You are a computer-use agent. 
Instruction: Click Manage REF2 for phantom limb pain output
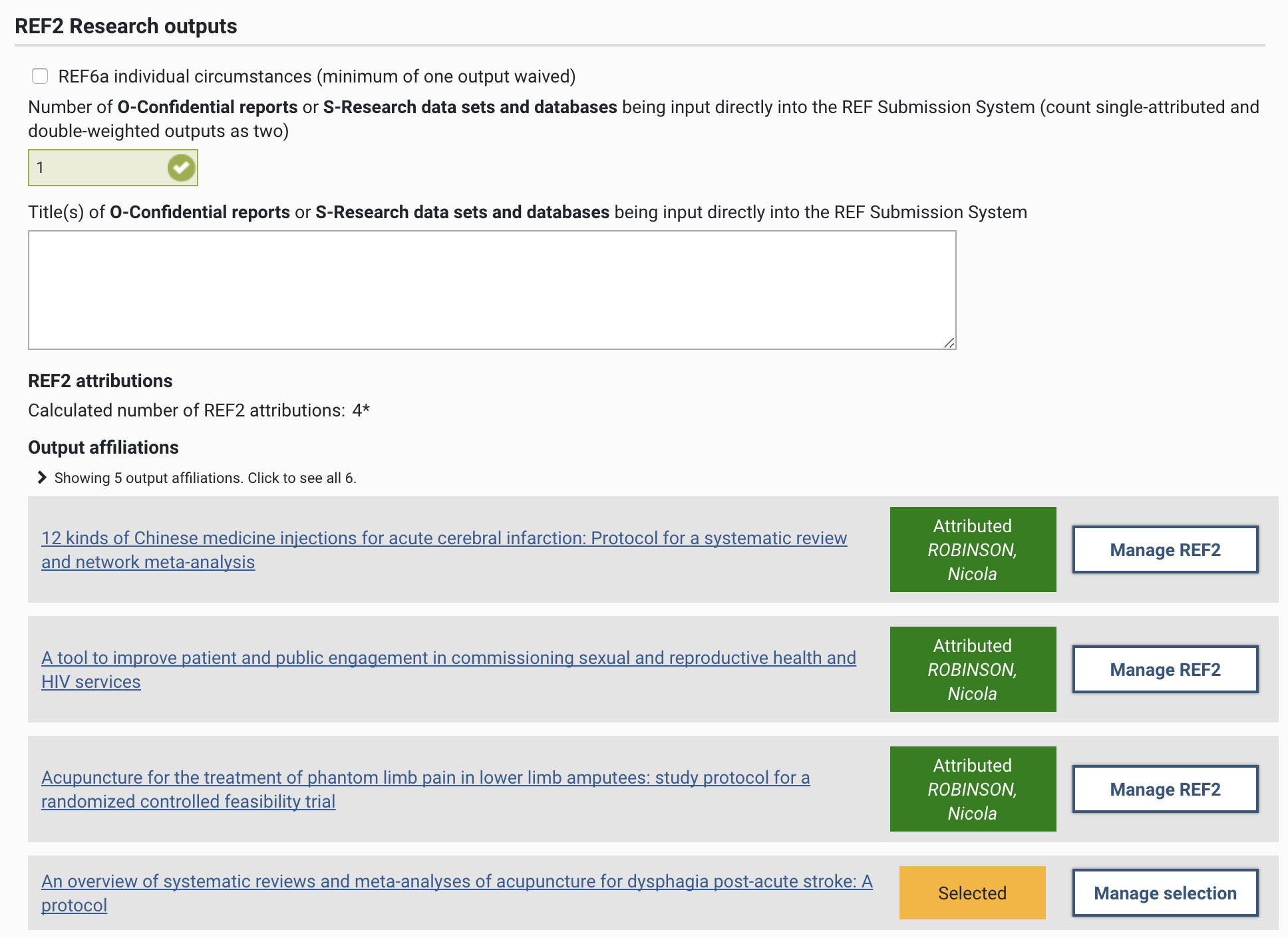tap(1165, 789)
